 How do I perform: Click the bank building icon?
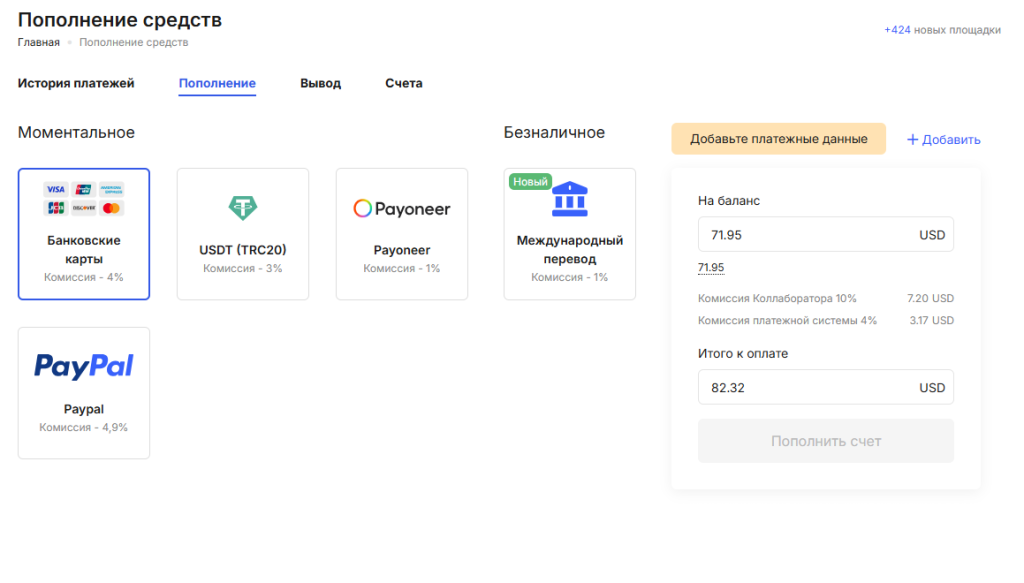coord(570,200)
